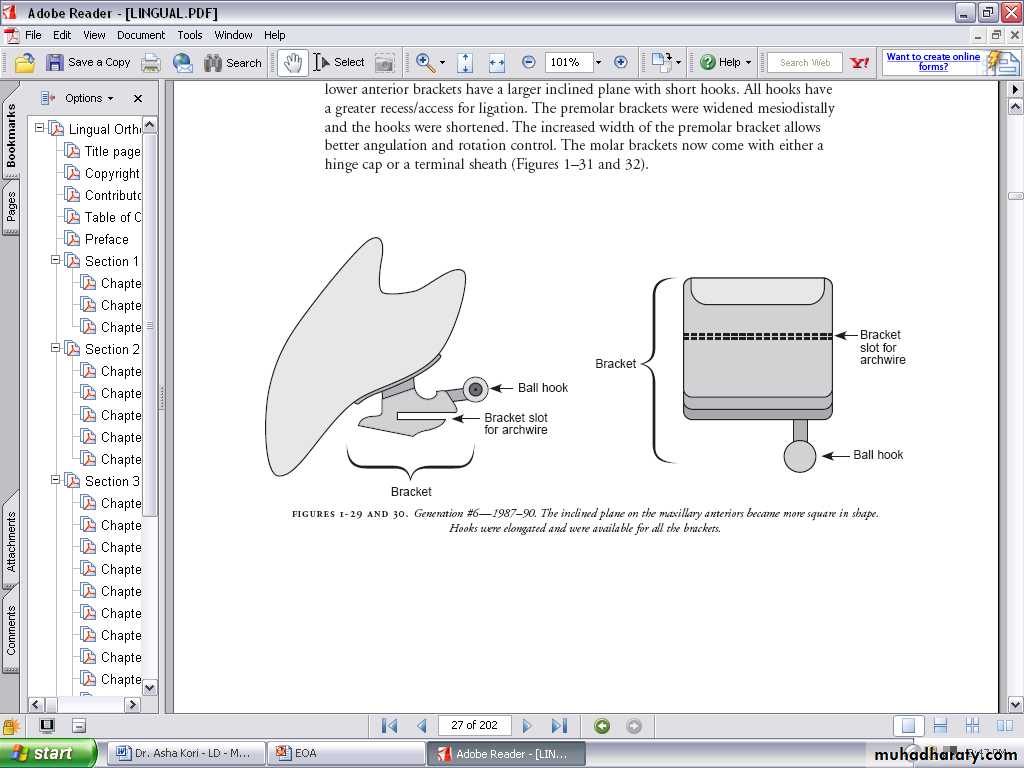Click the Snapshot camera tool
This screenshot has width=1024, height=768.
tap(385, 63)
